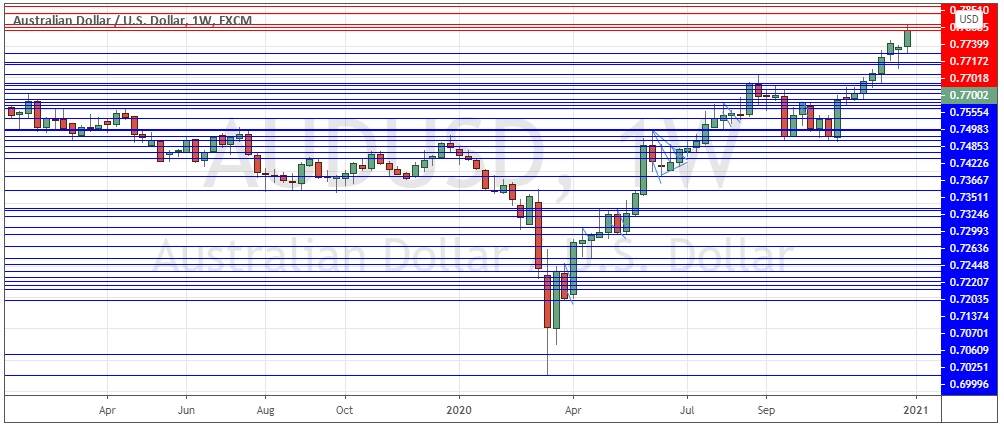Click the 0.77172 price level label
This screenshot has width=1004, height=427.
[x=970, y=61]
